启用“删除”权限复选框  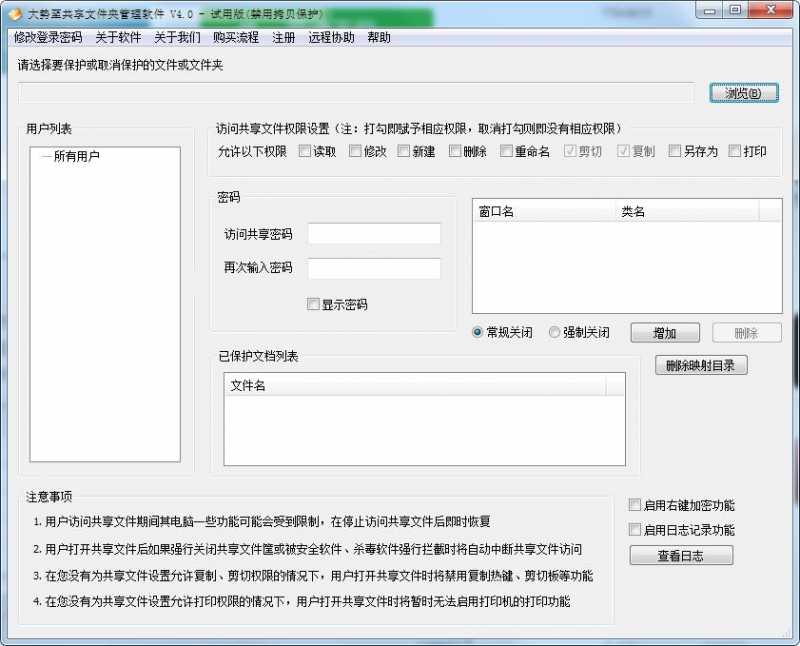[x=453, y=151]
